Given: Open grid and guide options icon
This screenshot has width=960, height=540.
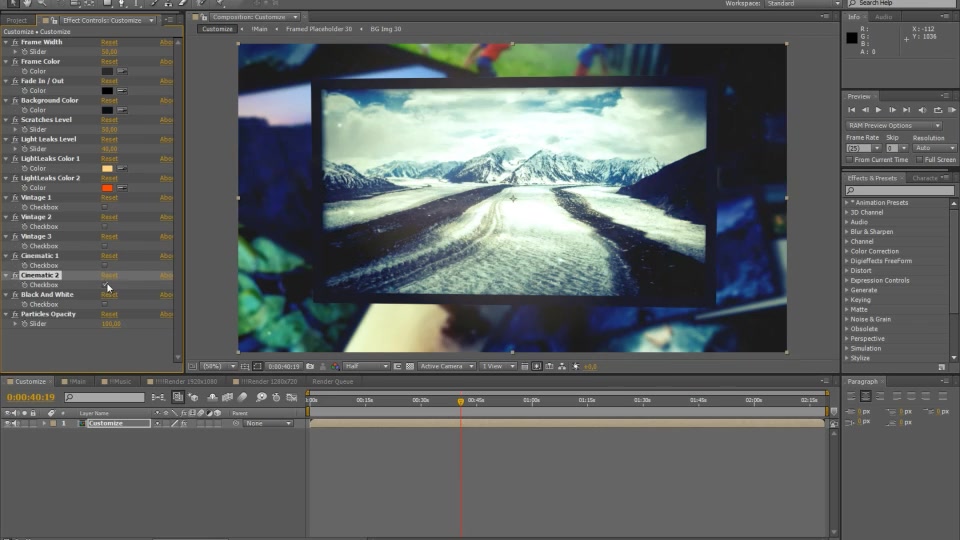Looking at the screenshot, I should [245, 366].
